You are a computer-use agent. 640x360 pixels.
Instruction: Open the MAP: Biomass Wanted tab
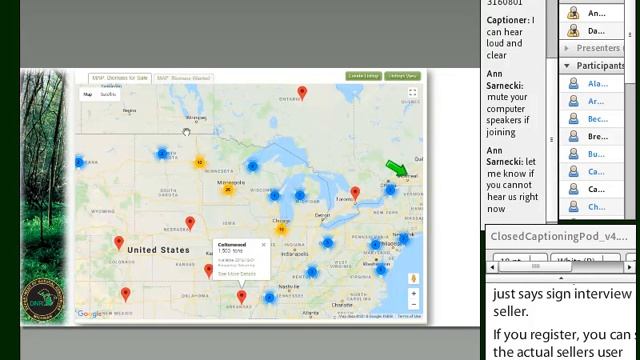(x=183, y=78)
